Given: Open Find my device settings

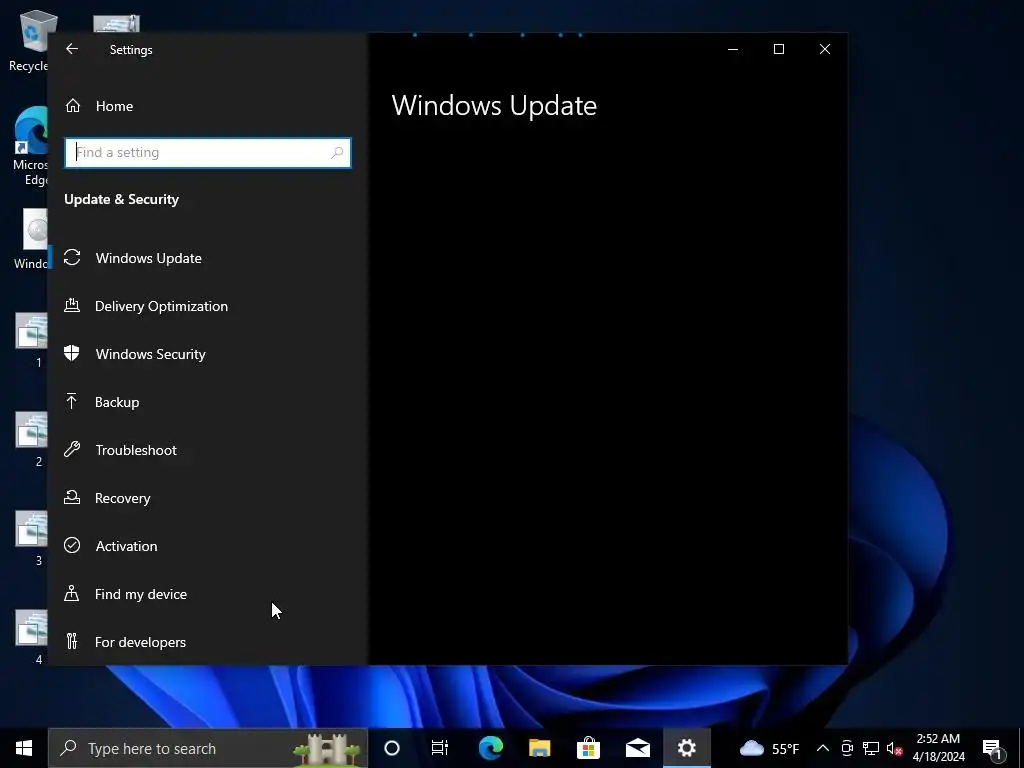Looking at the screenshot, I should [208, 594].
